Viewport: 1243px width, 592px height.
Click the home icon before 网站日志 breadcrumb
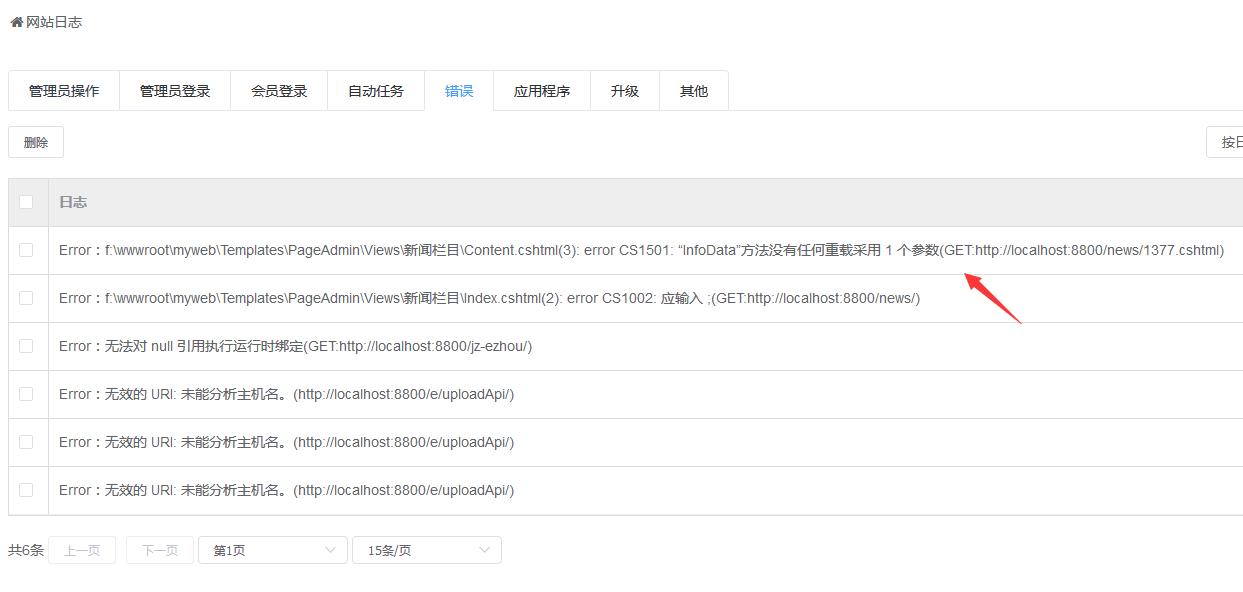[14, 21]
